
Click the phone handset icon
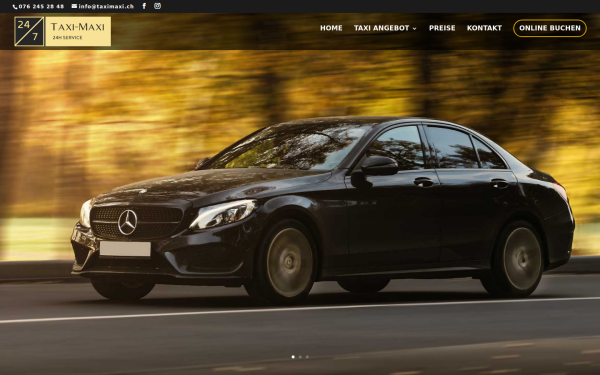[15, 7]
